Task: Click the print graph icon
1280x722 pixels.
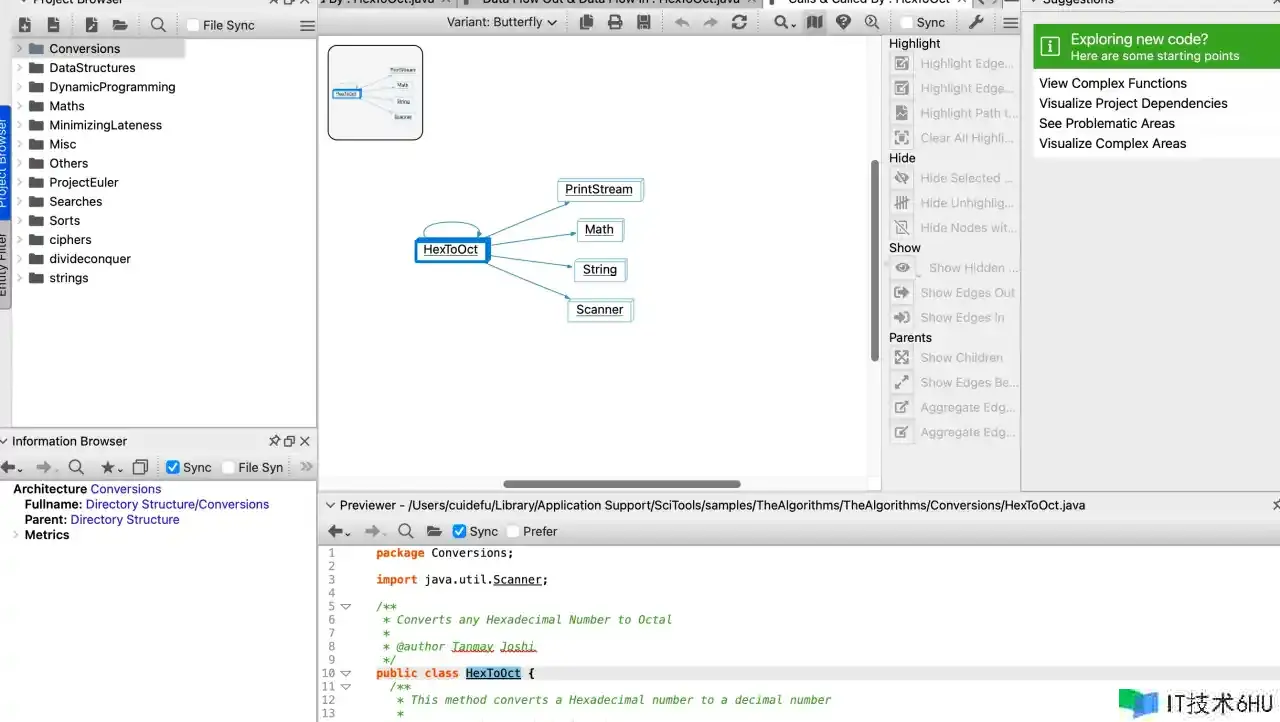Action: pos(615,22)
